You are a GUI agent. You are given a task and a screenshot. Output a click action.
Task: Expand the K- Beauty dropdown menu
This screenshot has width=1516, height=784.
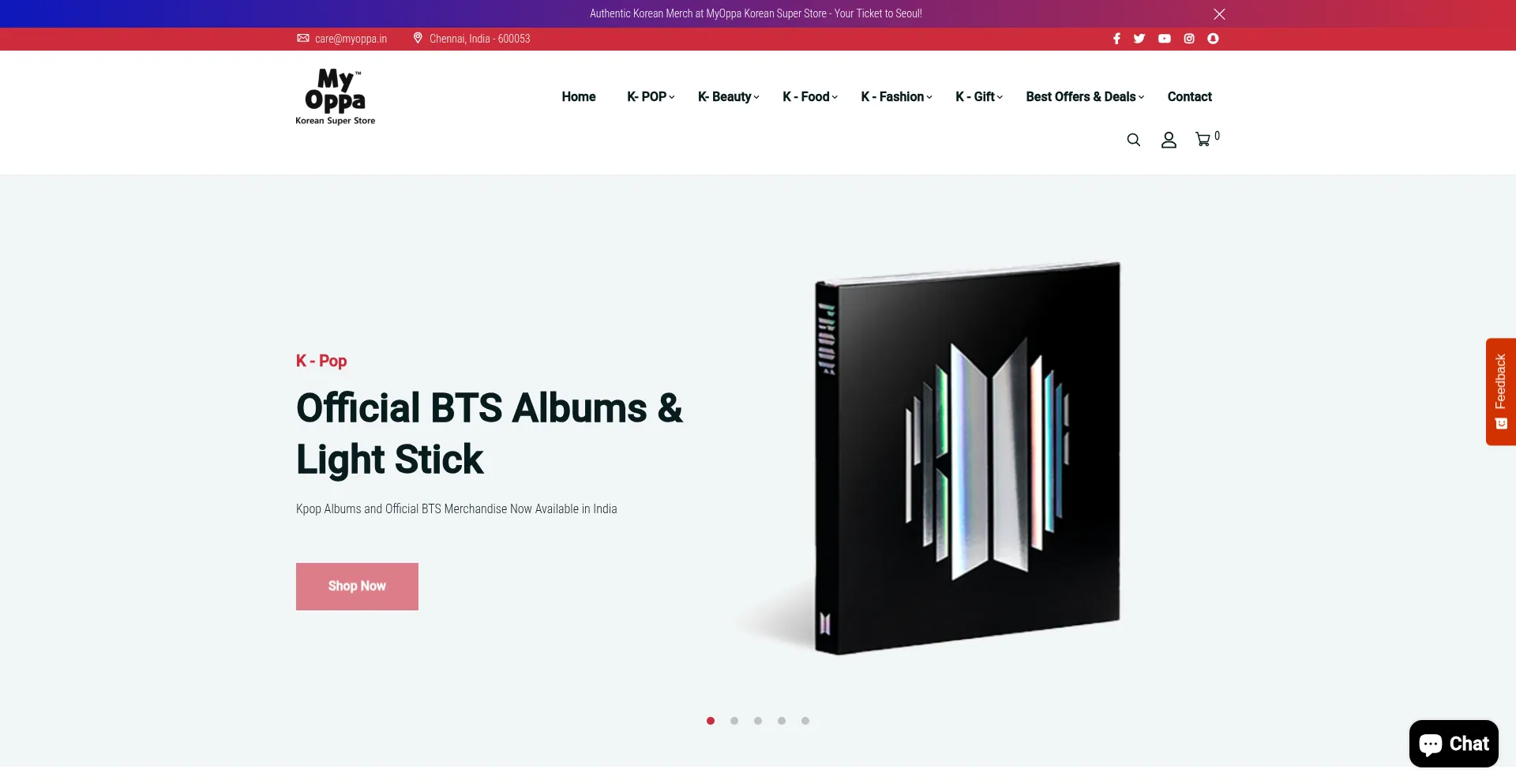click(729, 96)
